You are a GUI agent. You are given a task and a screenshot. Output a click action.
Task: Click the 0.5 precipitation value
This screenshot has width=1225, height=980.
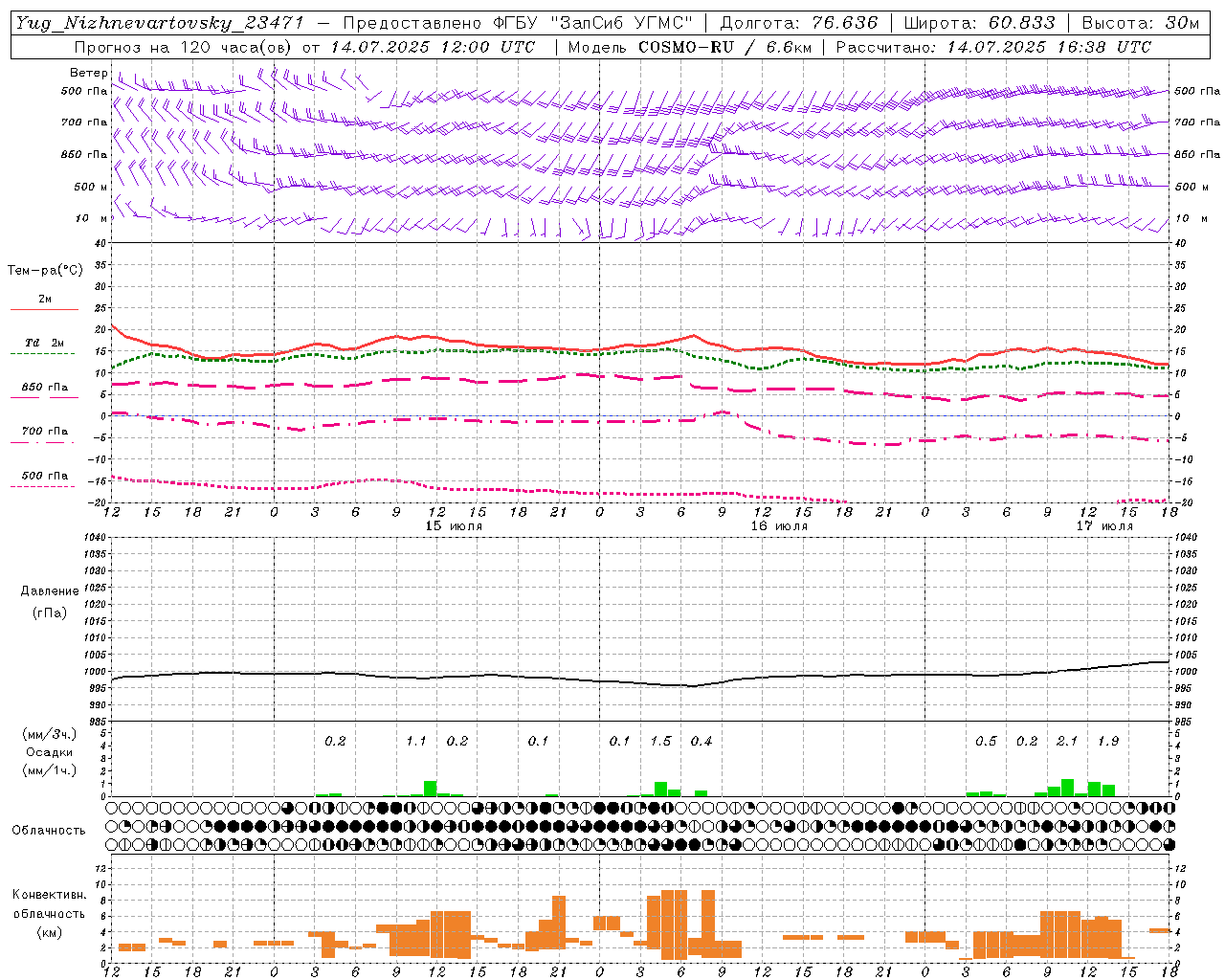coord(986,742)
